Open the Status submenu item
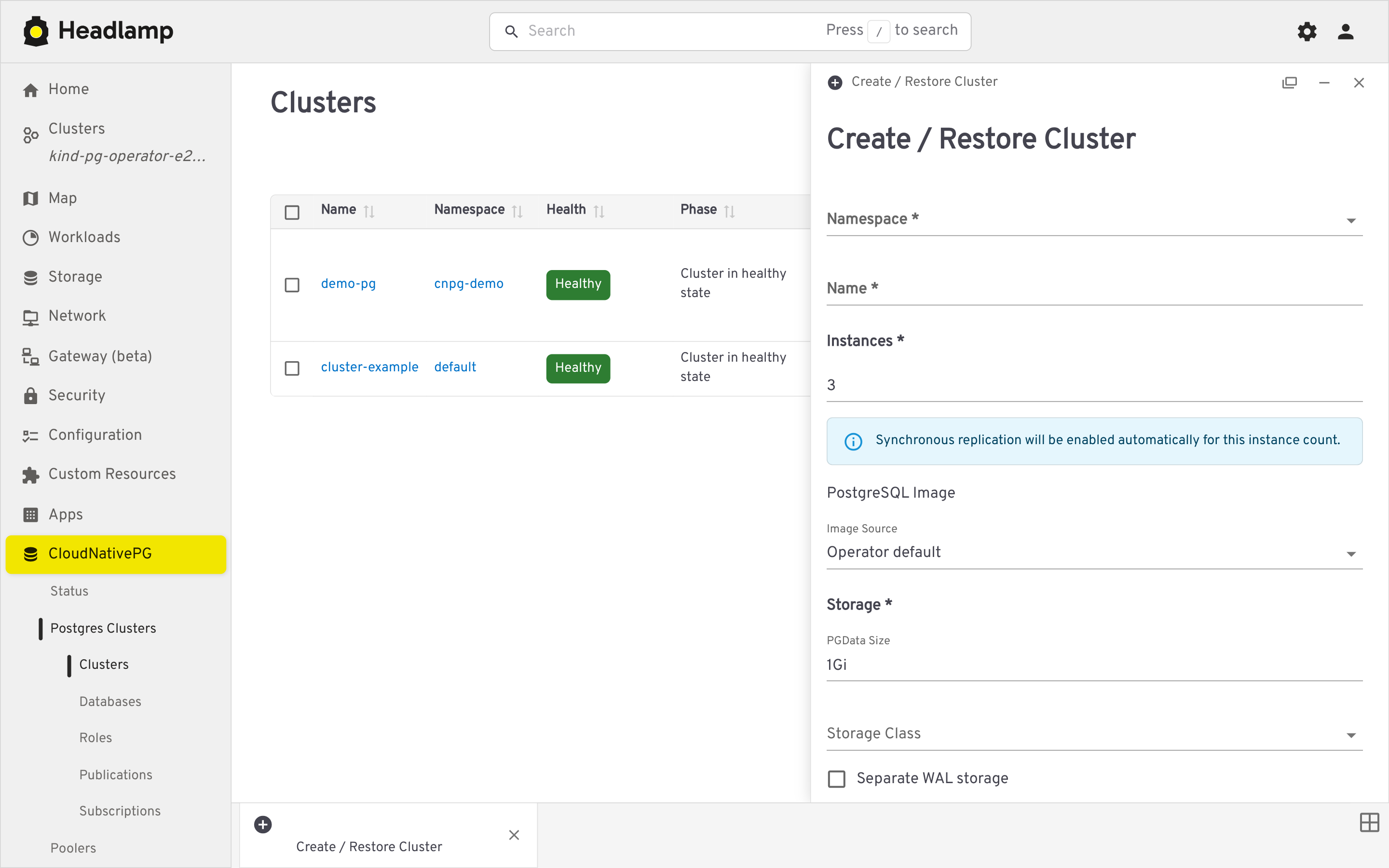This screenshot has width=1389, height=868. 69,591
